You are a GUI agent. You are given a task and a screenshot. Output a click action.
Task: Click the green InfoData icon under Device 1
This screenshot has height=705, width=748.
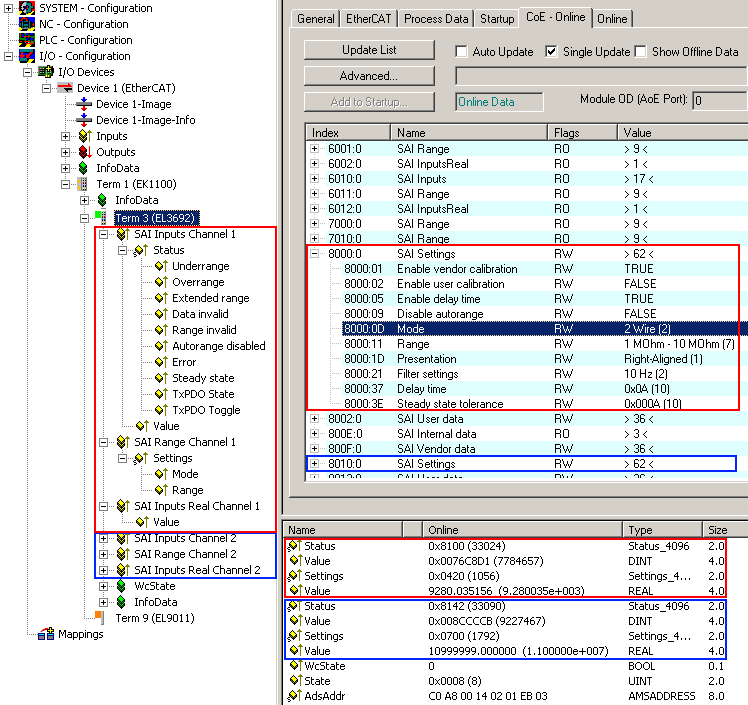(83, 168)
